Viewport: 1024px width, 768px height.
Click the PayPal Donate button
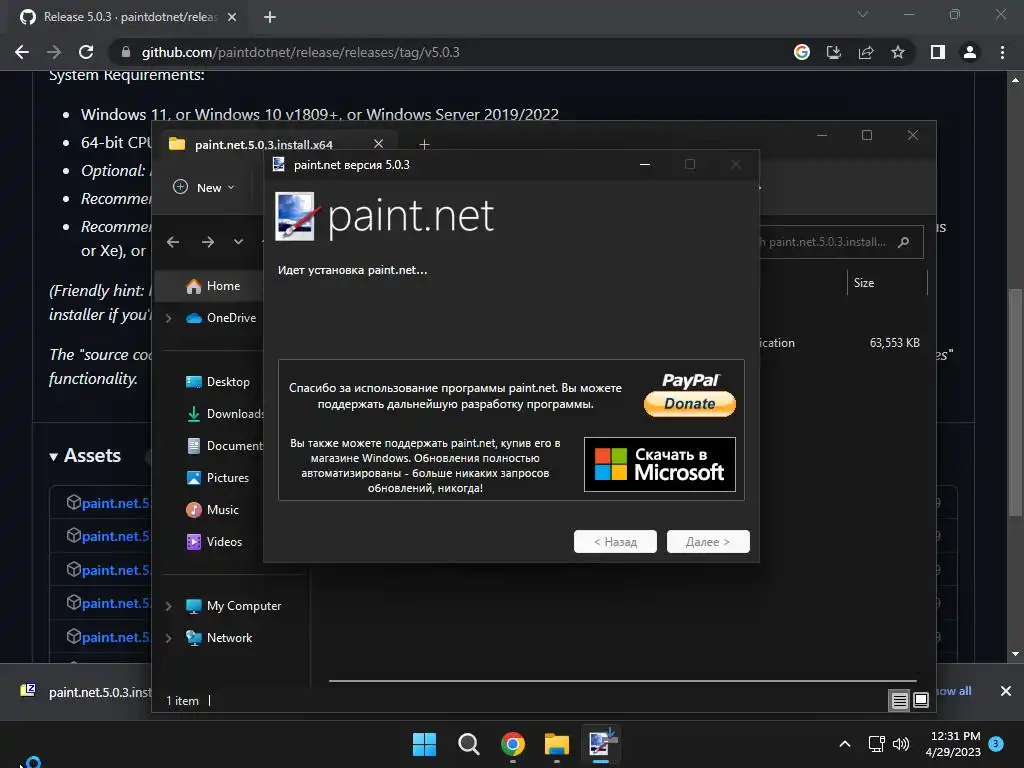(x=690, y=395)
